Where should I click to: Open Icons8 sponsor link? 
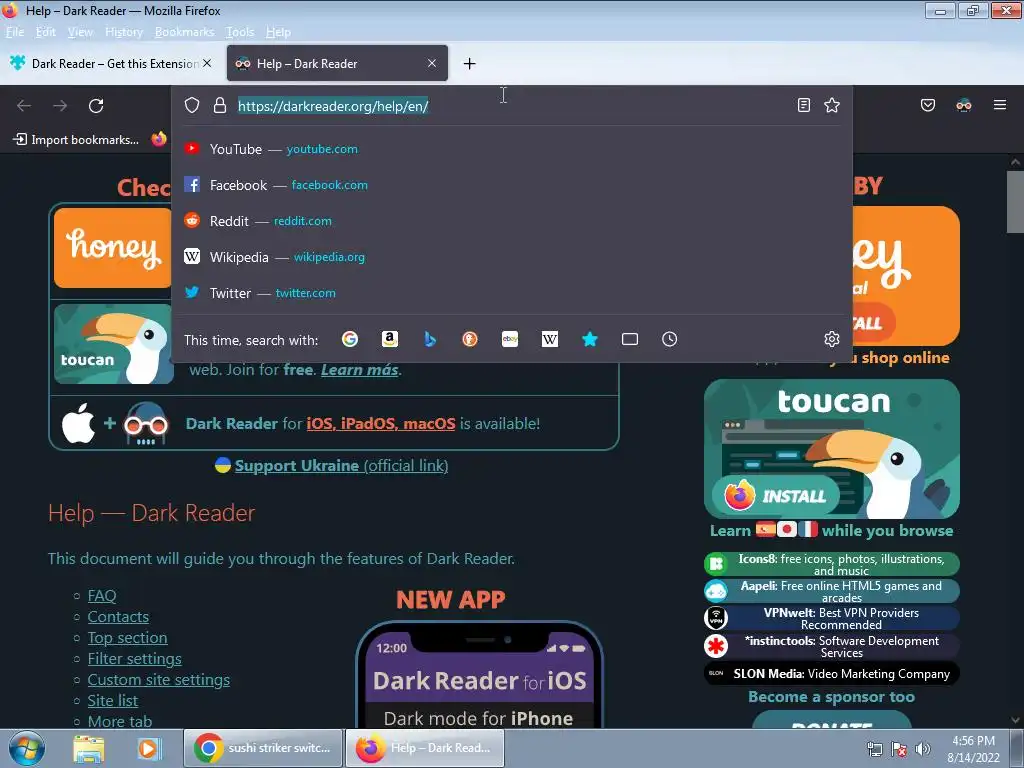pos(831,564)
